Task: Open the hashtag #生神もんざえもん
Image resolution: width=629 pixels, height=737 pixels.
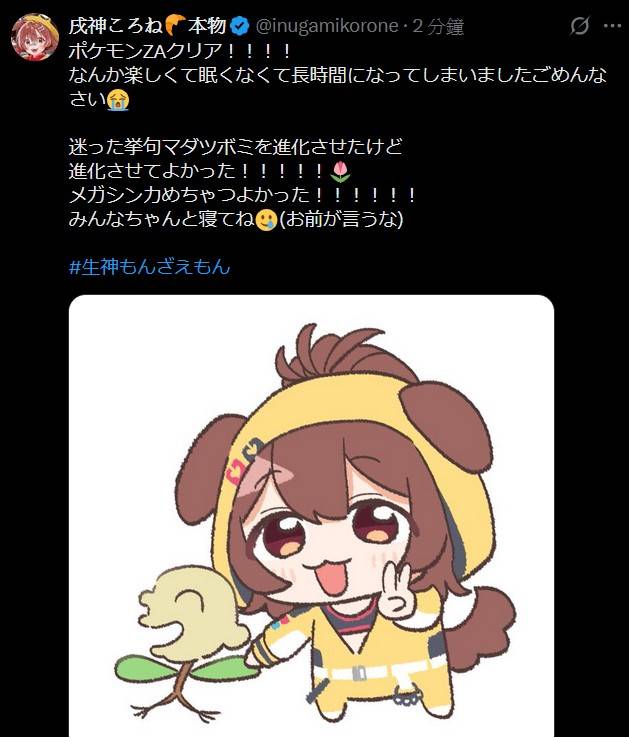Action: [x=149, y=267]
